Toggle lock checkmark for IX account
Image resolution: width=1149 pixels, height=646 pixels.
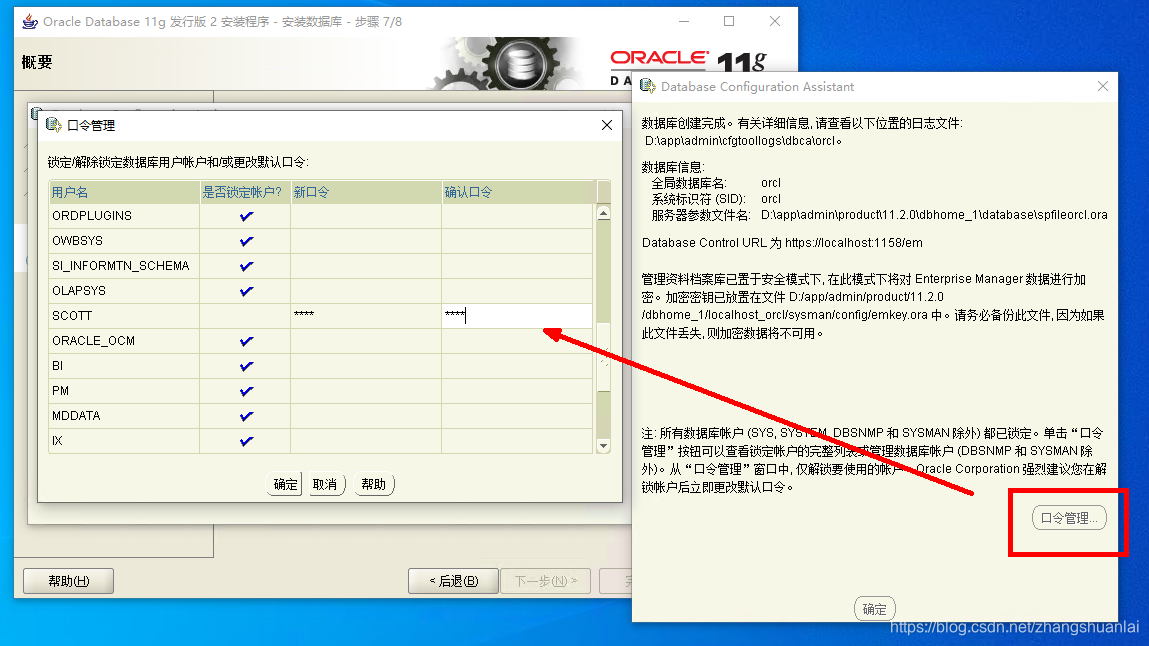[x=246, y=441]
